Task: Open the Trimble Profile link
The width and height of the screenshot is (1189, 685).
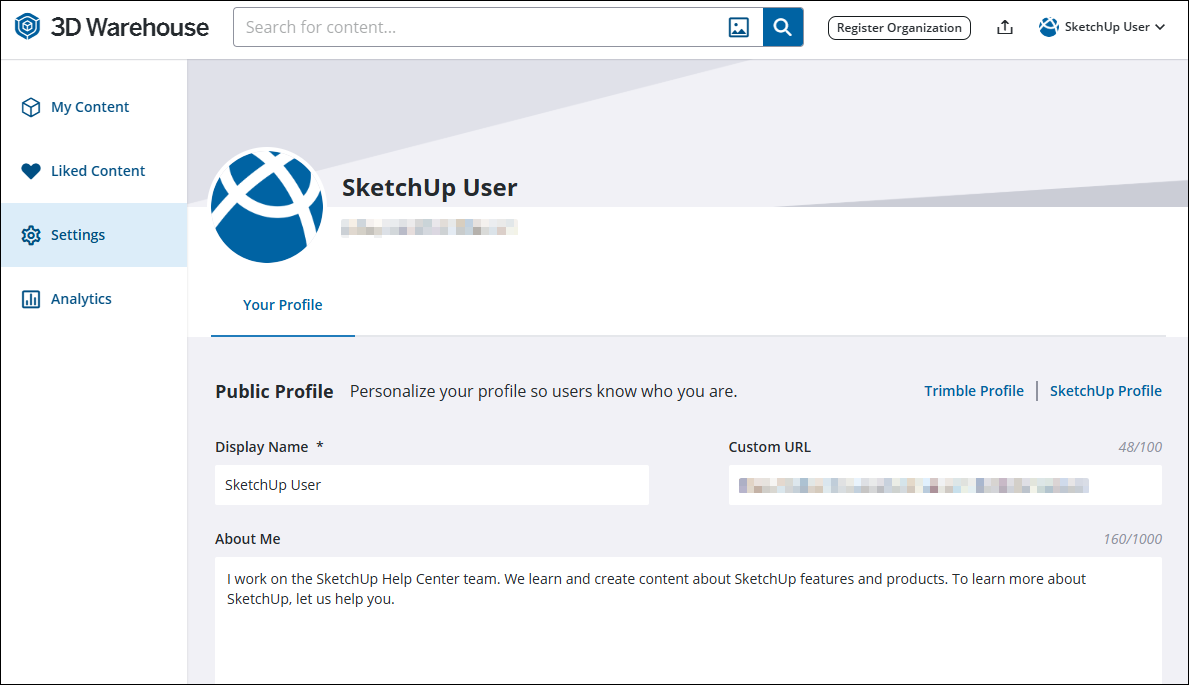Action: (974, 391)
